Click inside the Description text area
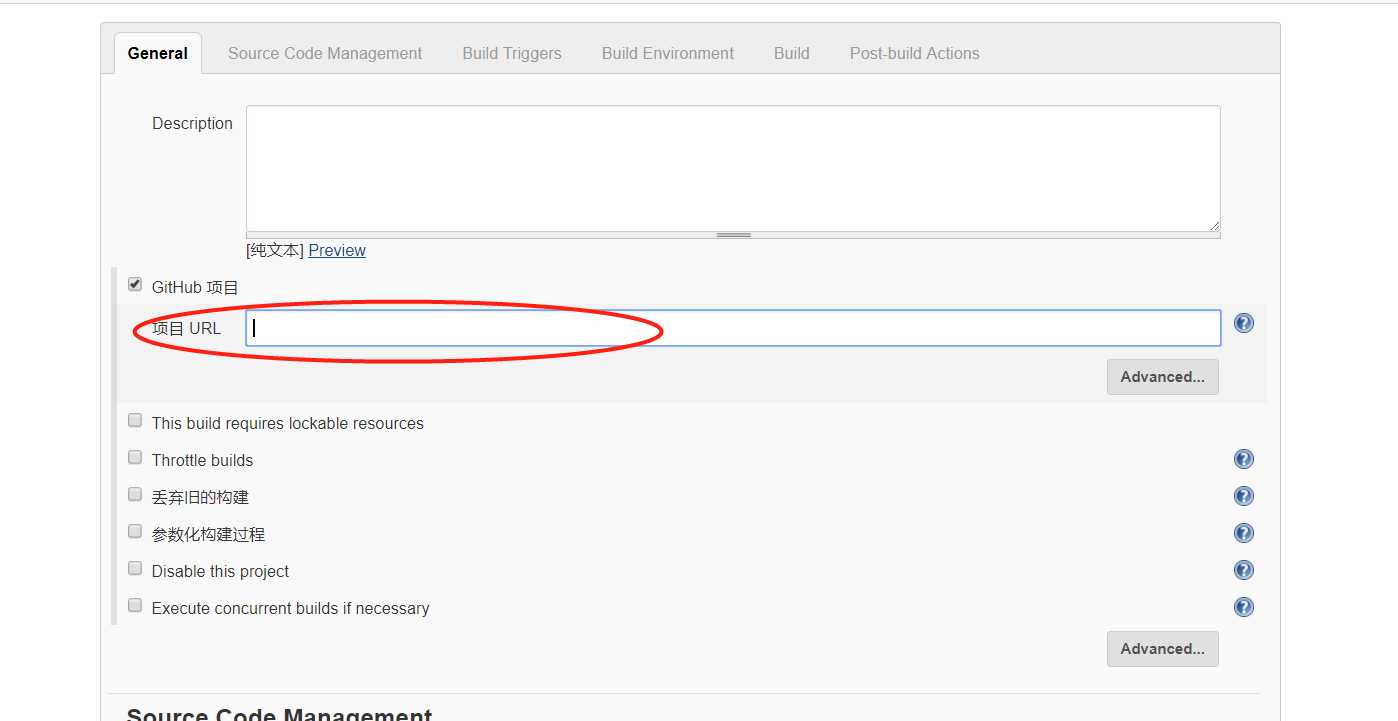 pyautogui.click(x=733, y=168)
